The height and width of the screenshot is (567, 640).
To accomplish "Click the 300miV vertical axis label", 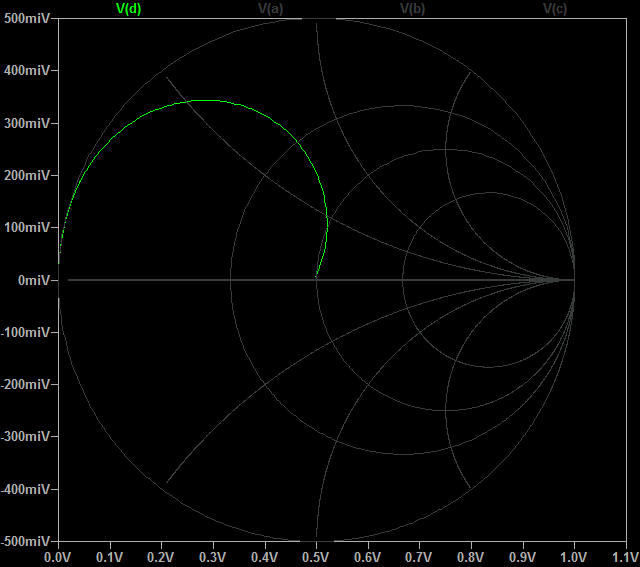I will click(27, 123).
